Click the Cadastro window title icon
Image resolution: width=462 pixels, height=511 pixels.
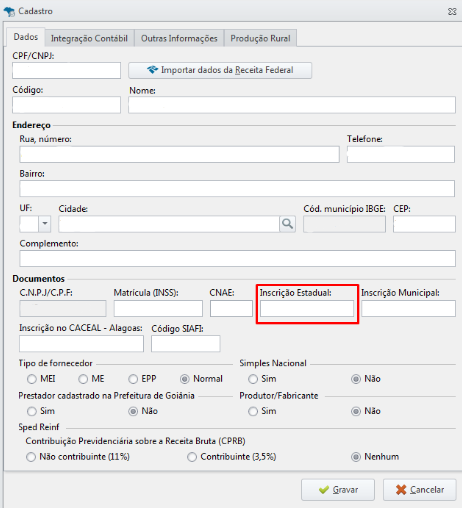tap(9, 12)
